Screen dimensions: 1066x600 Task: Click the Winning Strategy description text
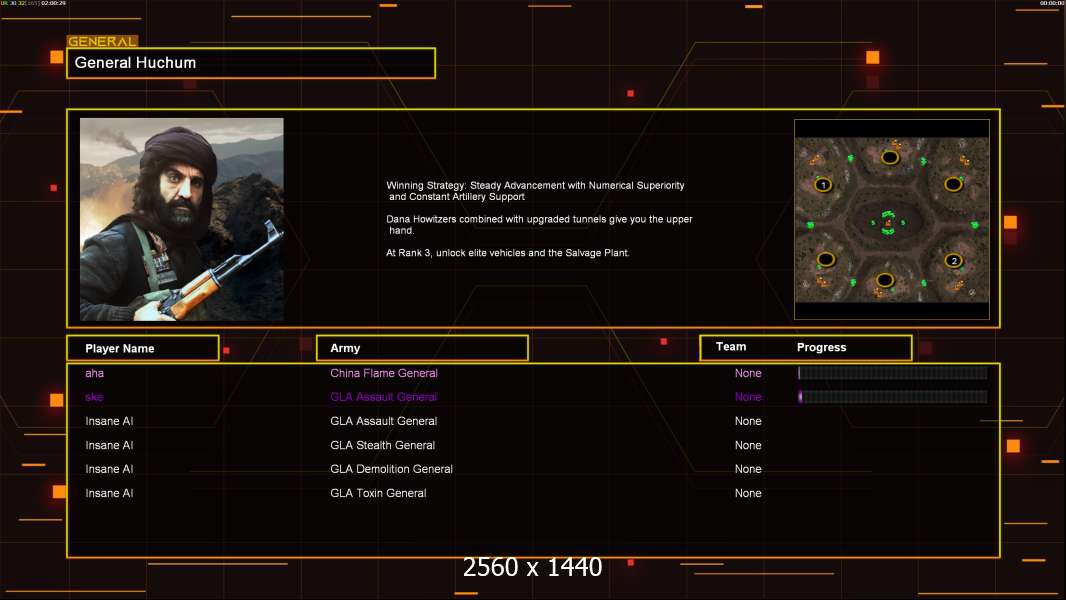point(538,219)
